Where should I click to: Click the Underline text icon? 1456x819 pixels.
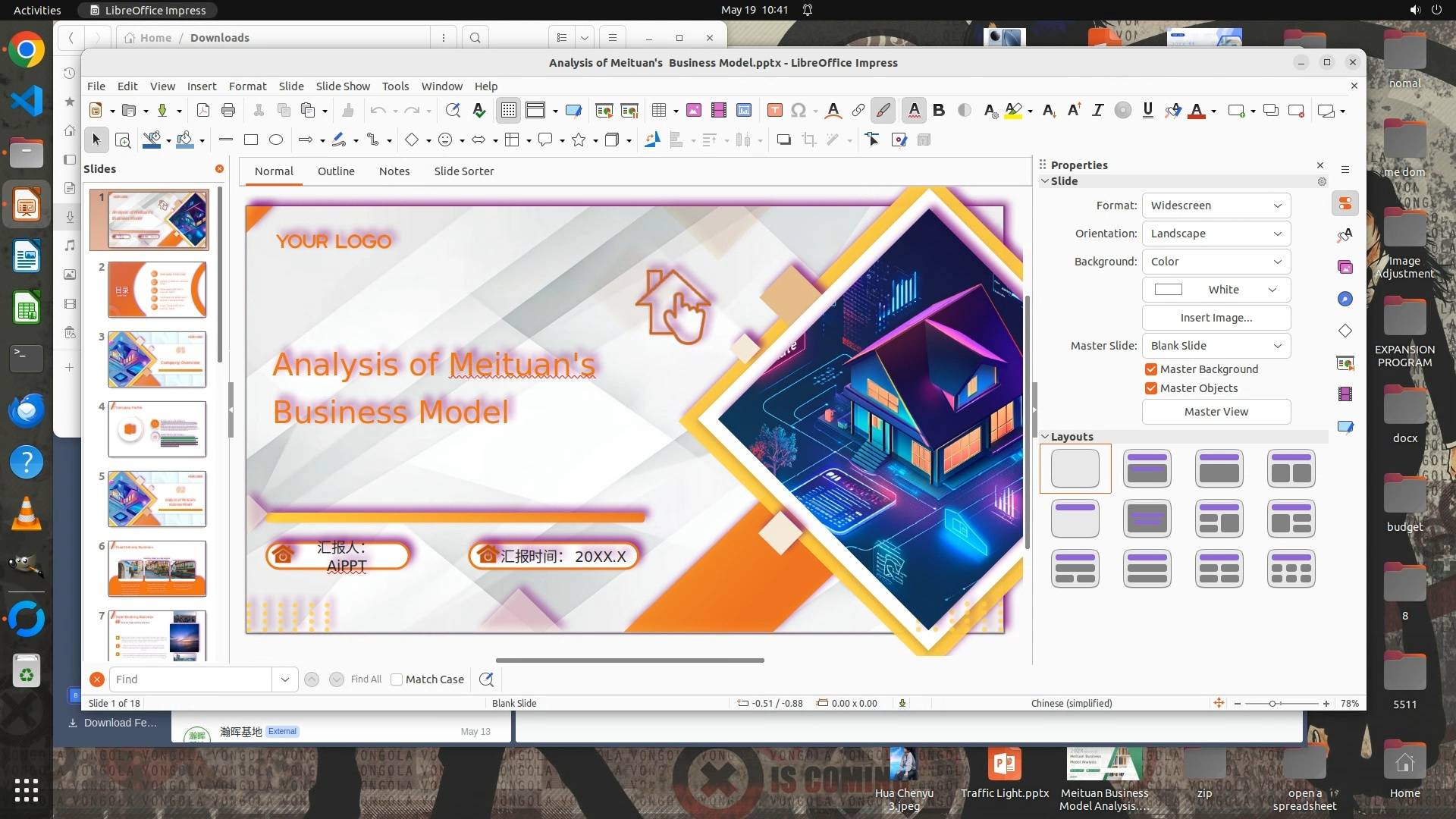(1147, 111)
